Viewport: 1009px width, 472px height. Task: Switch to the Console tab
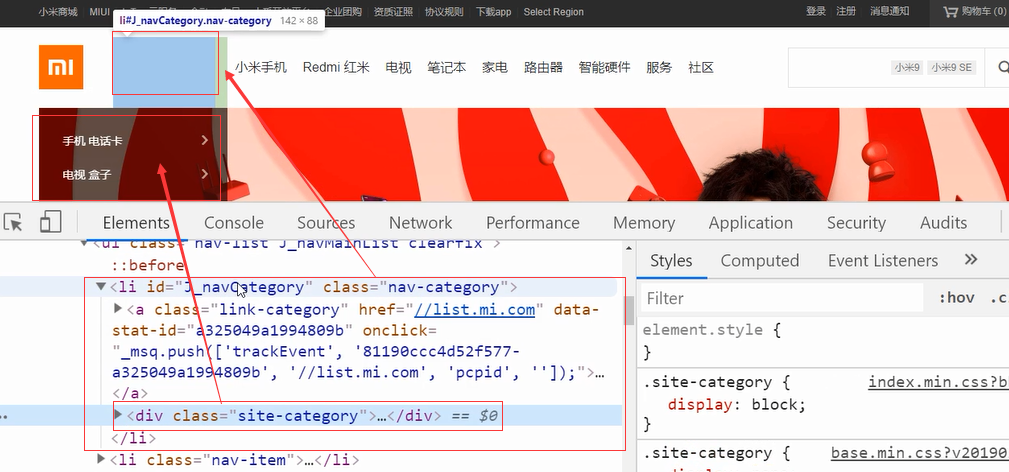[x=234, y=223]
